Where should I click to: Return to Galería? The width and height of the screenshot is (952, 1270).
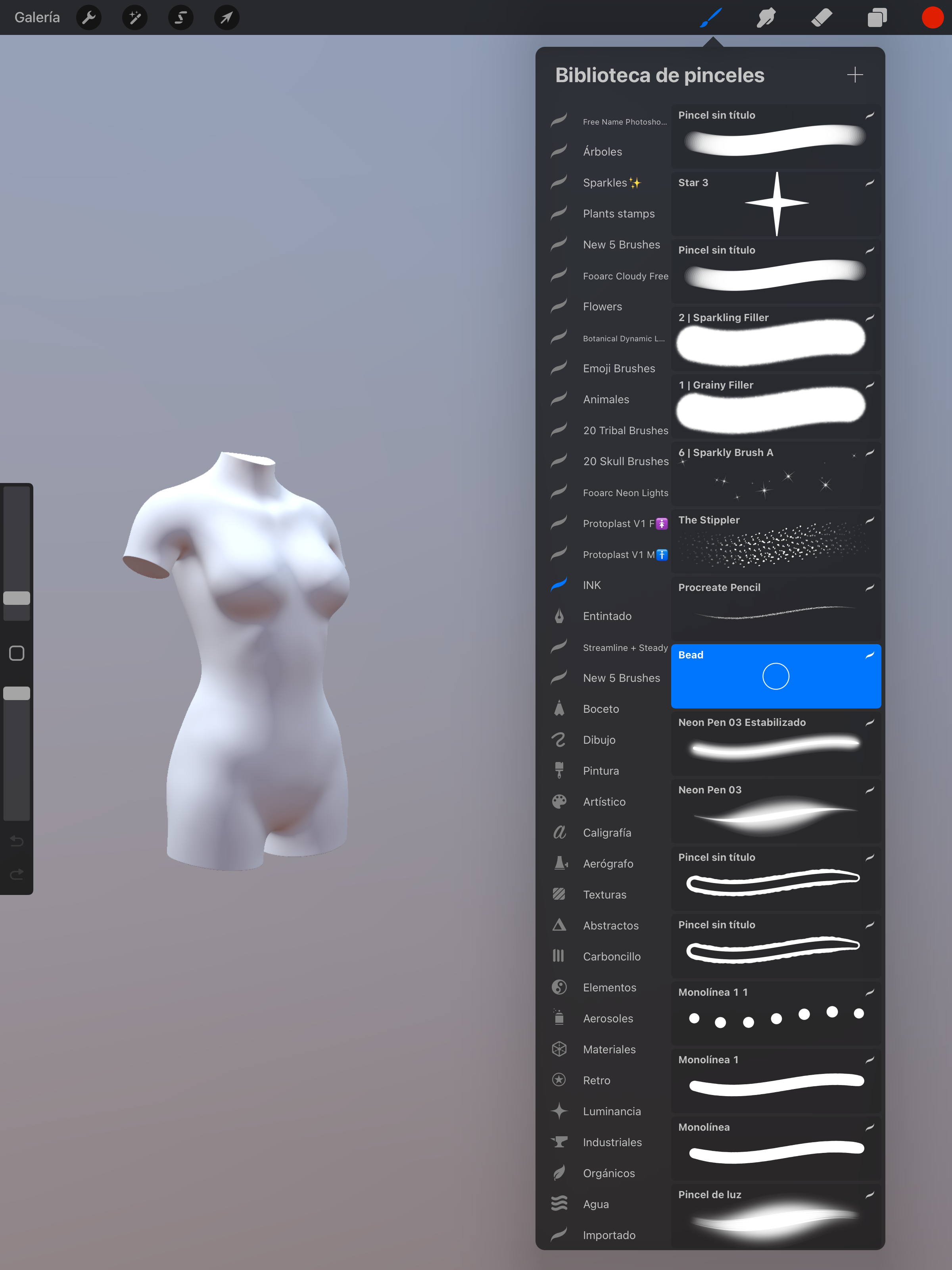tap(37, 17)
